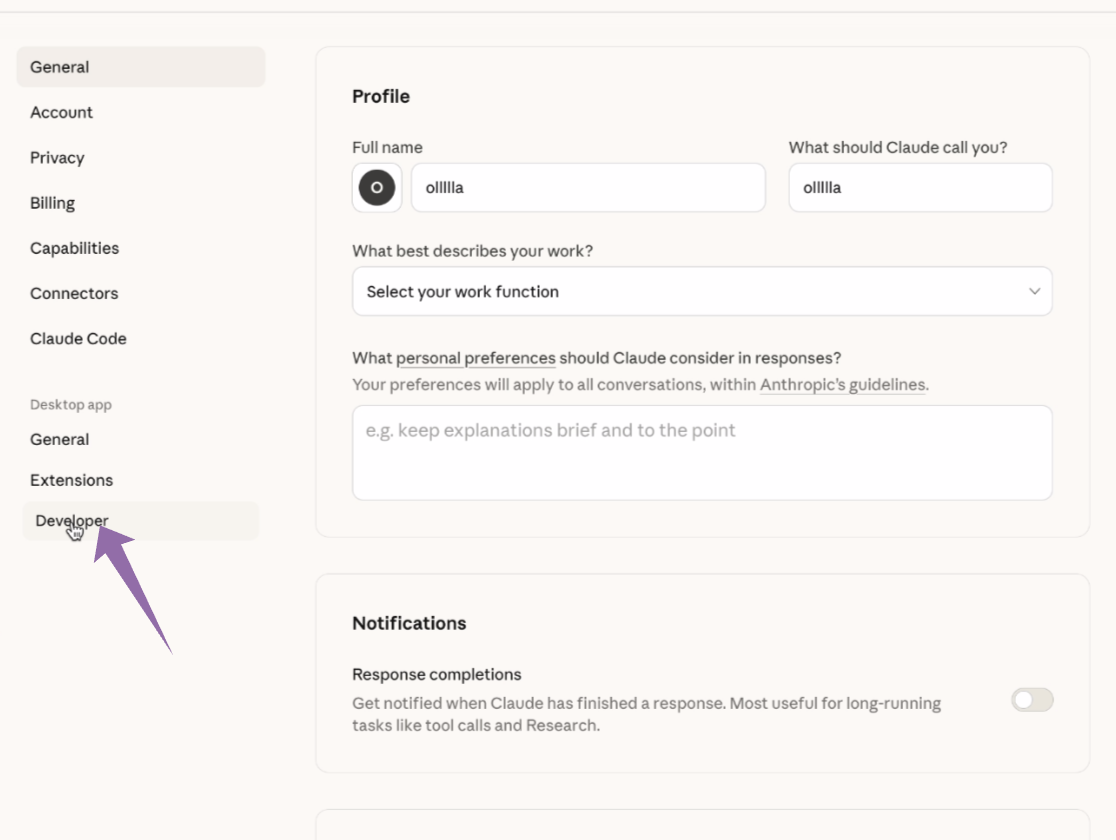Switch to Account settings
The width and height of the screenshot is (1116, 840).
click(x=61, y=112)
